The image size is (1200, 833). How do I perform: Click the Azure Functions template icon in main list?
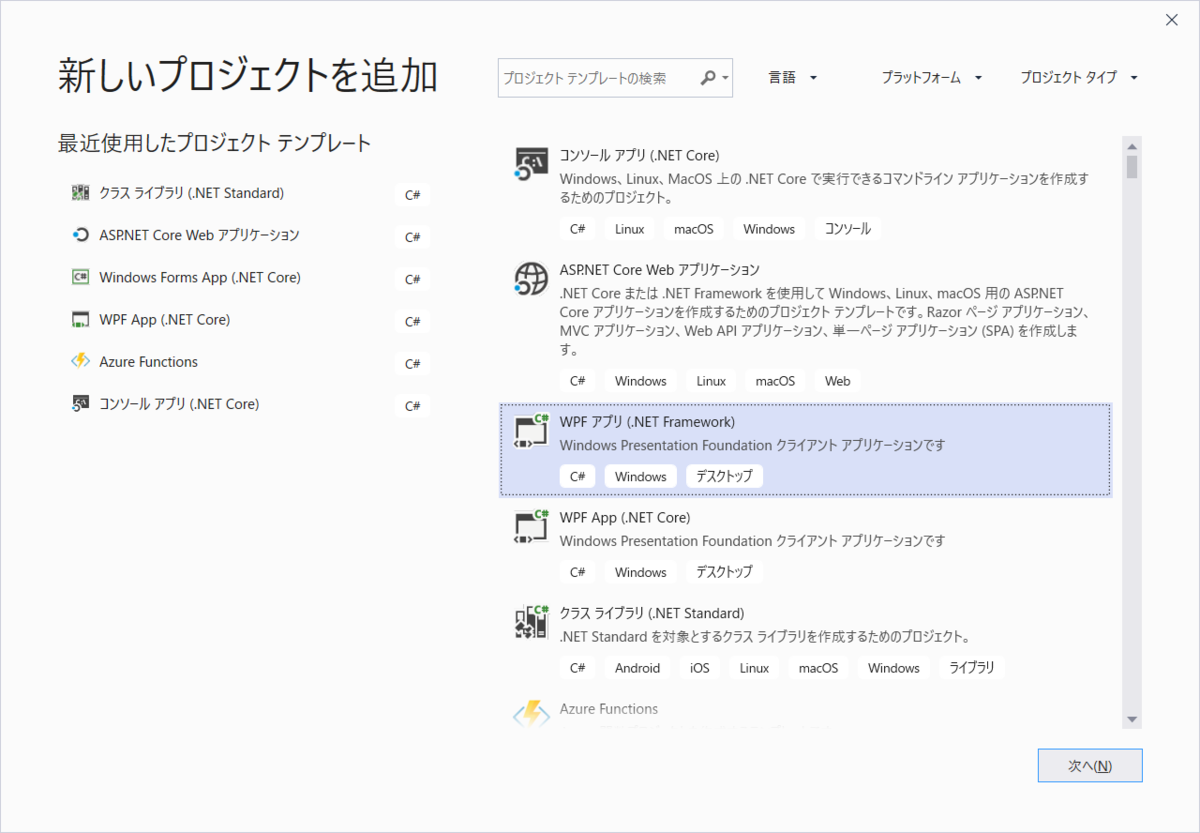pyautogui.click(x=531, y=716)
